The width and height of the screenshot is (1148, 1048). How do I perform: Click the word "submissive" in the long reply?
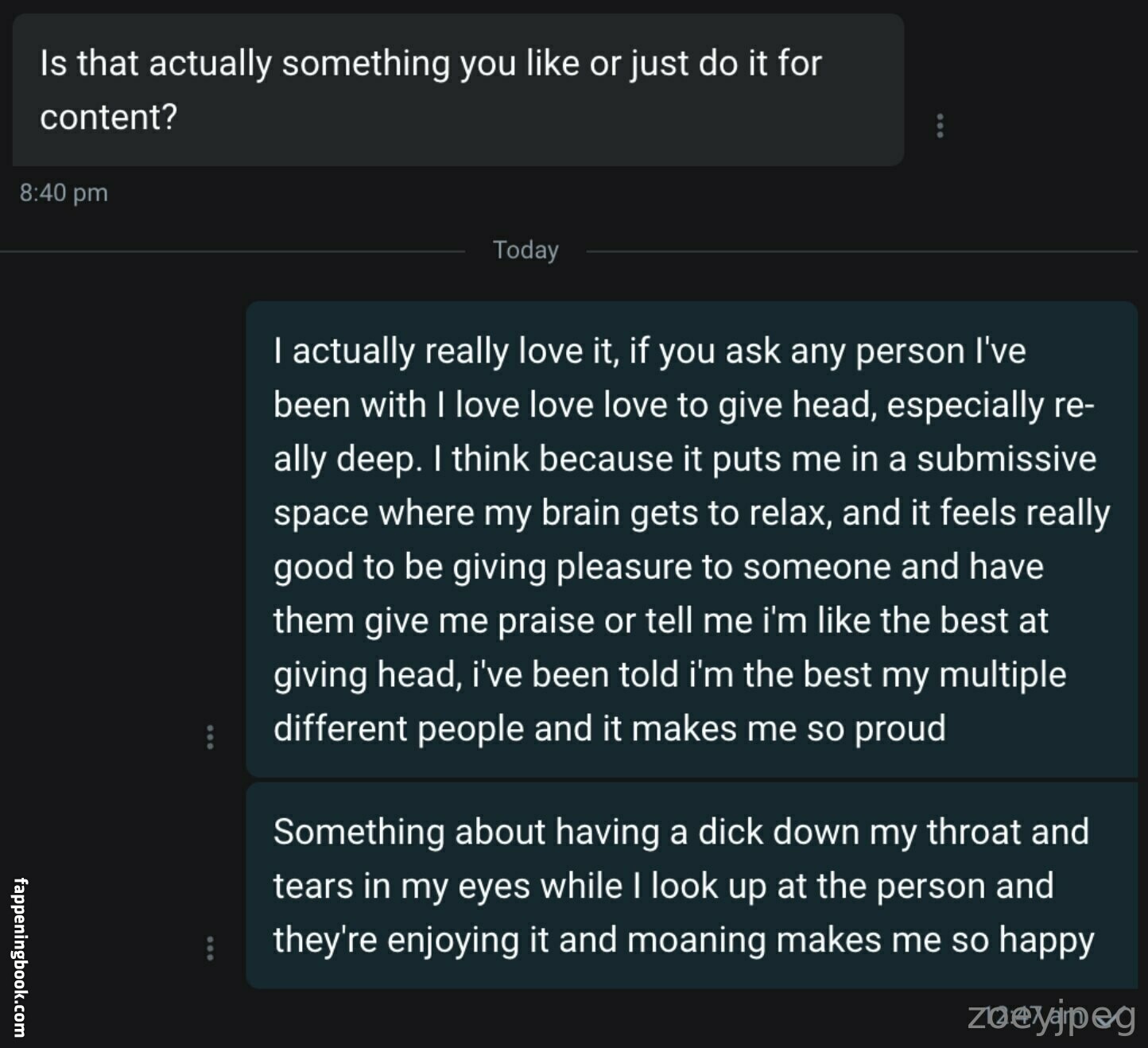[x=1006, y=459]
